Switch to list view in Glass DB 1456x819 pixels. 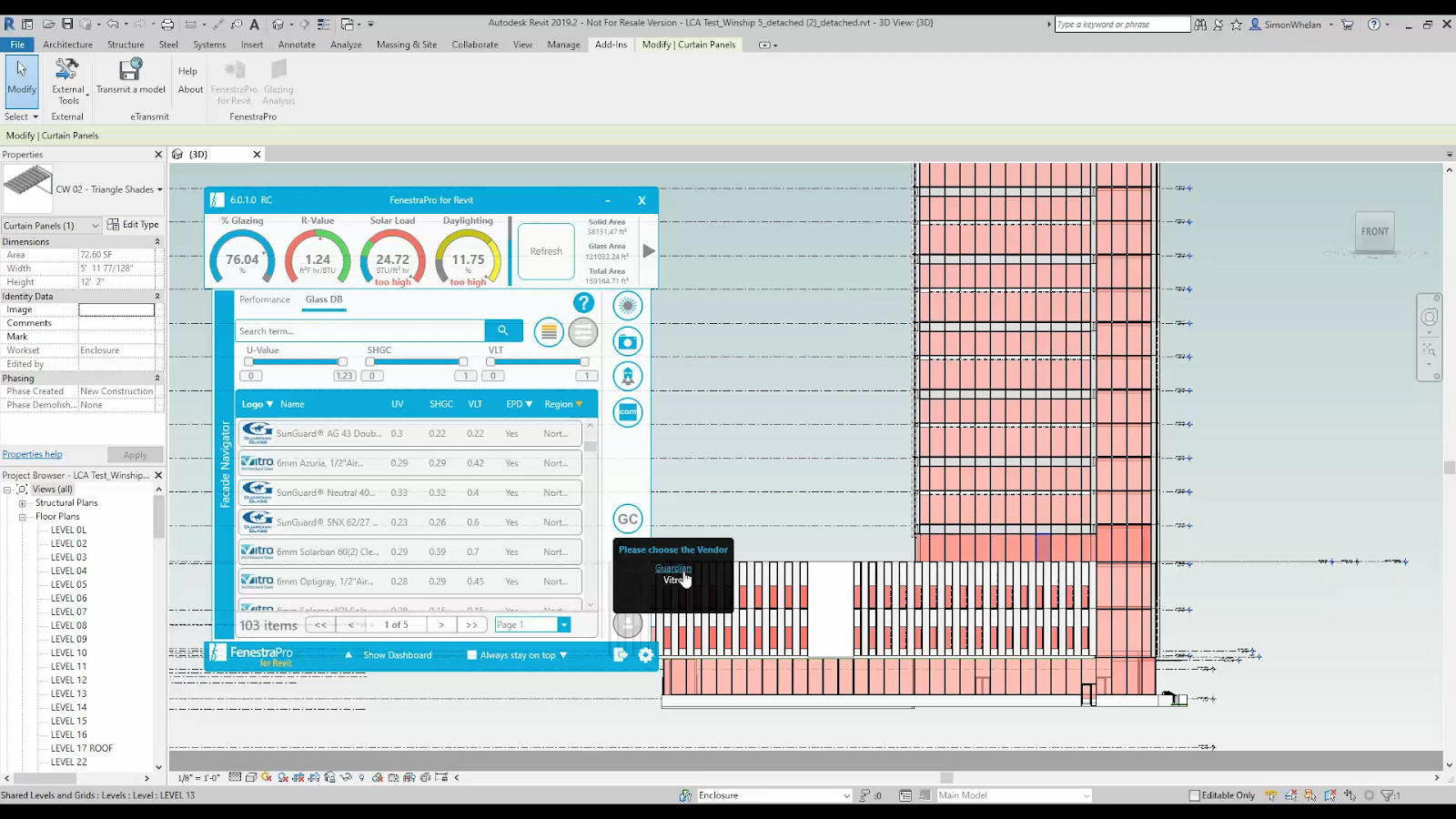coord(548,332)
